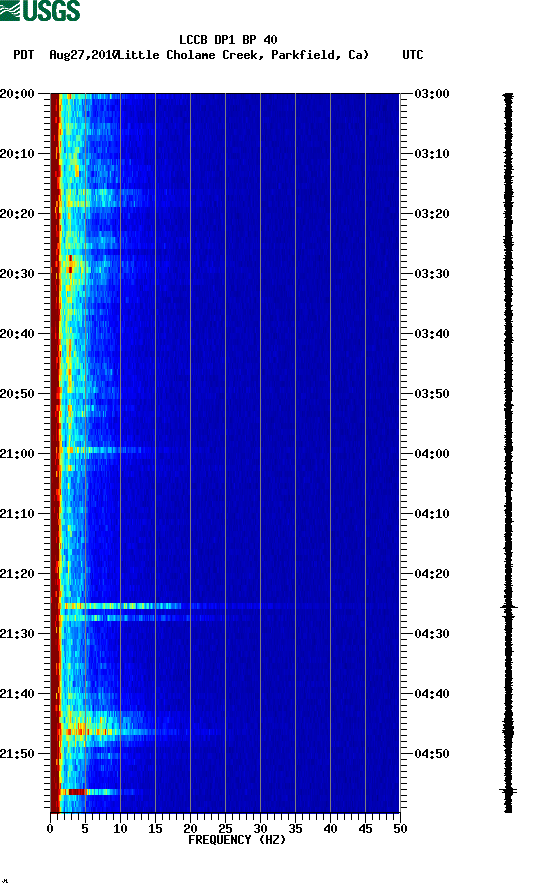The image size is (552, 892).
Task: Click the '30' frequency axis label
Action: pyautogui.click(x=260, y=829)
